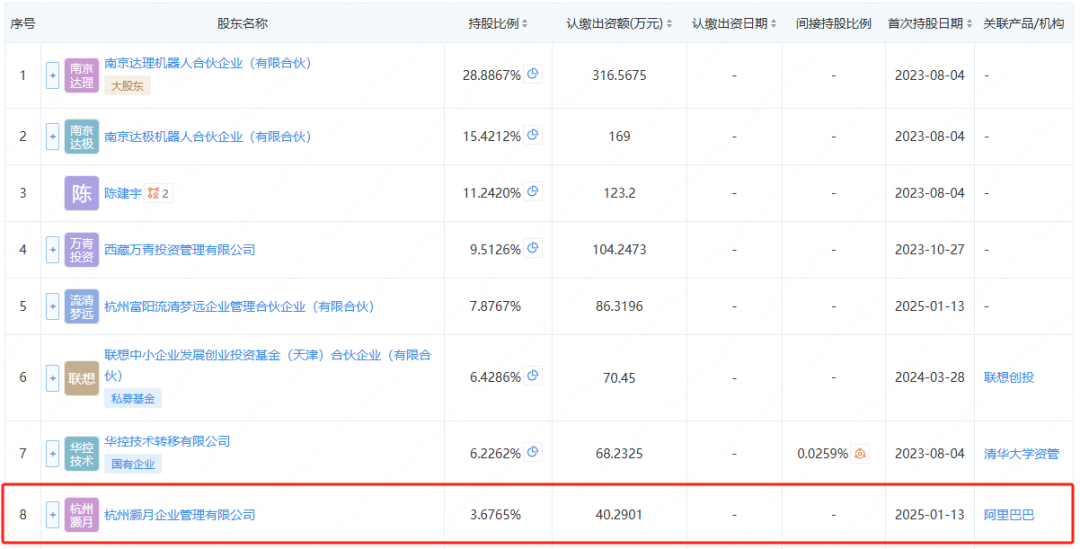The width and height of the screenshot is (1080, 549).
Task: Open the 阿里巴巴 related institution link
Action: (x=1008, y=515)
